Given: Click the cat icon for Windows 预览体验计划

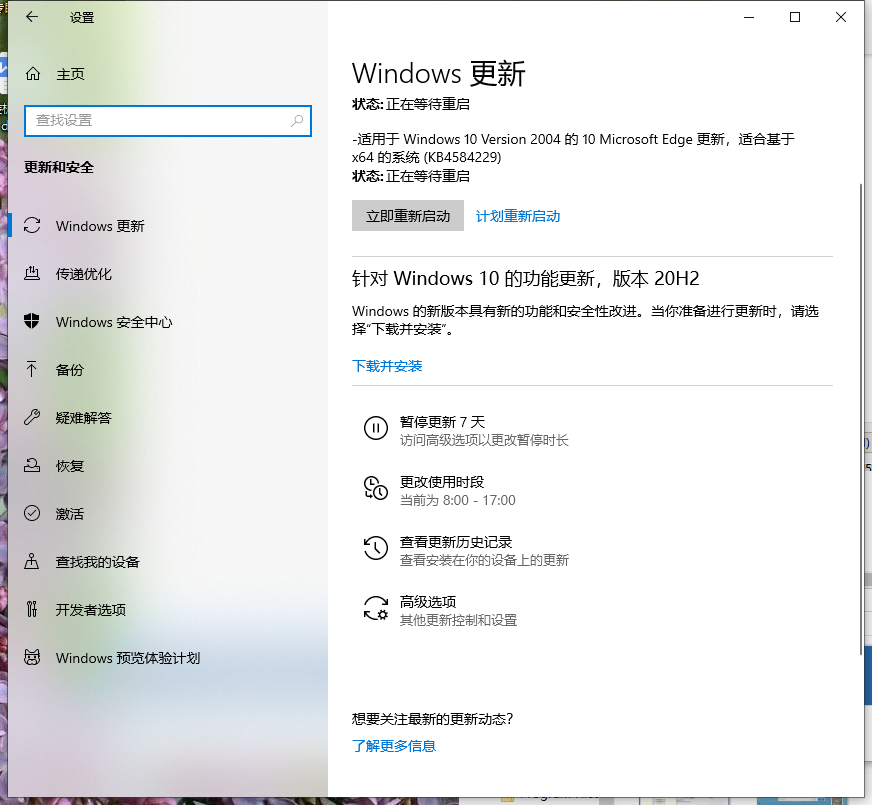Looking at the screenshot, I should tap(33, 658).
